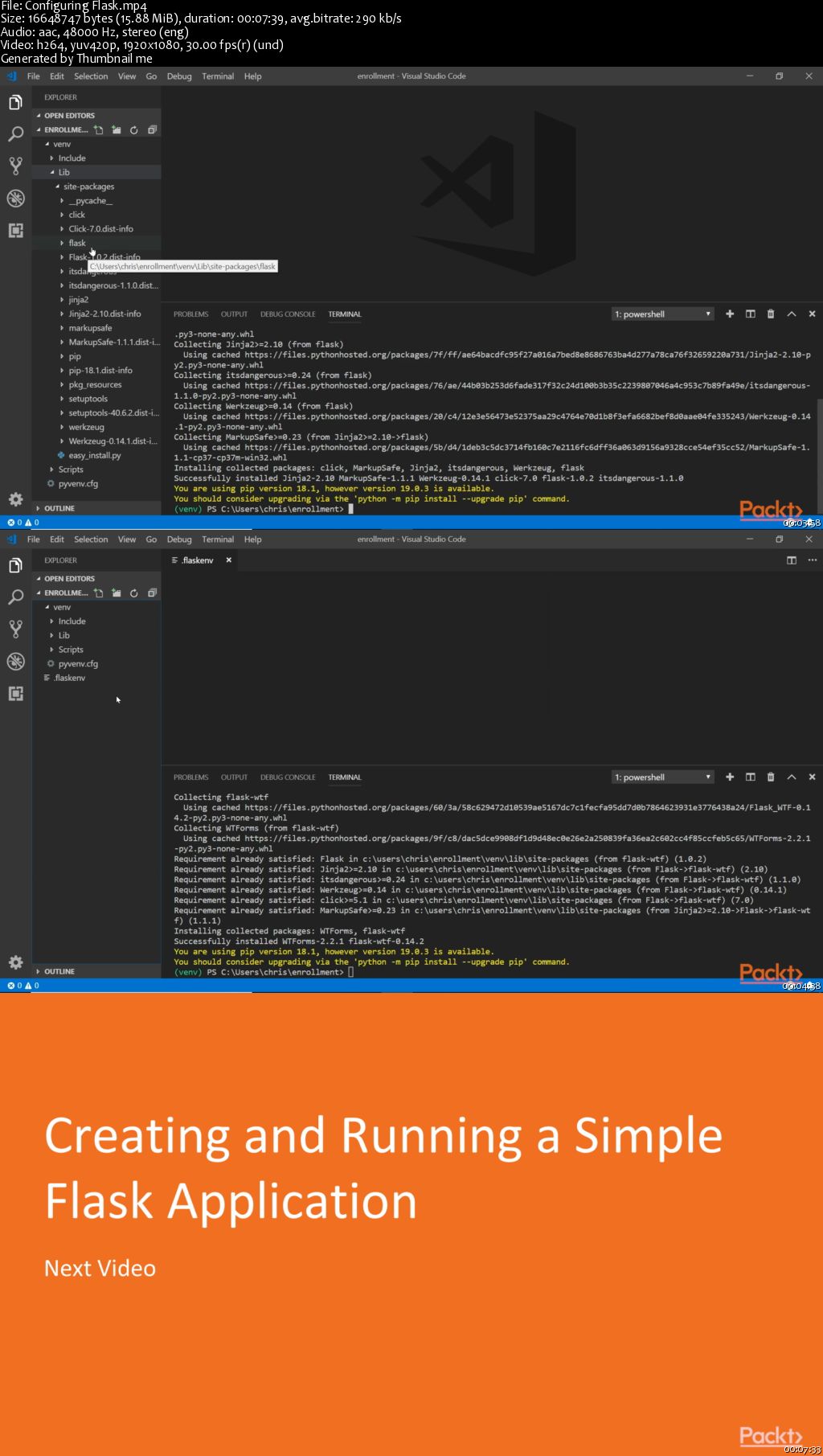
Task: Expand the setuptools folder
Action: coord(88,399)
